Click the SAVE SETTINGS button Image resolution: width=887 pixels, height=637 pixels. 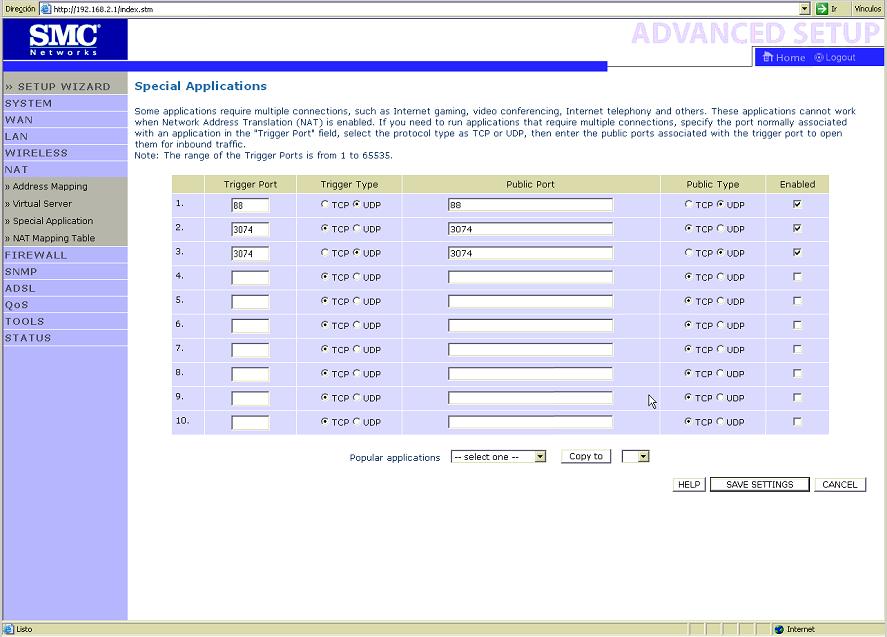760,484
